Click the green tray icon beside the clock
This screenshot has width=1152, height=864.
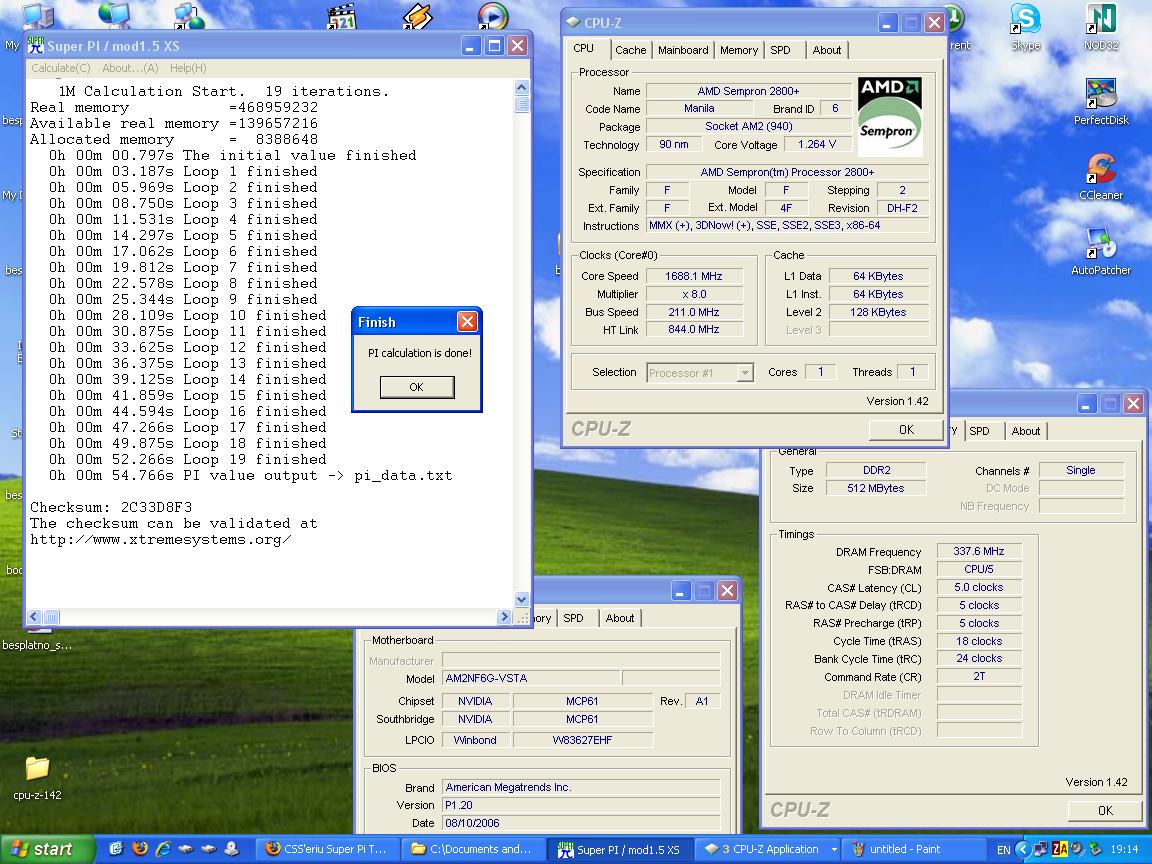(1095, 849)
